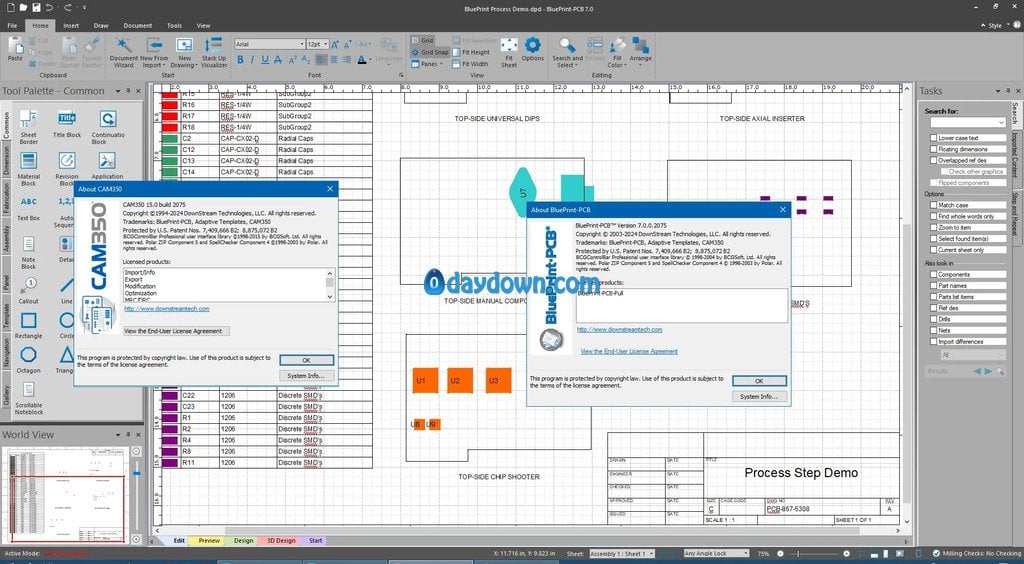Click OK in About BluePrint-PCB dialog
The height and width of the screenshot is (564, 1024).
coord(758,381)
